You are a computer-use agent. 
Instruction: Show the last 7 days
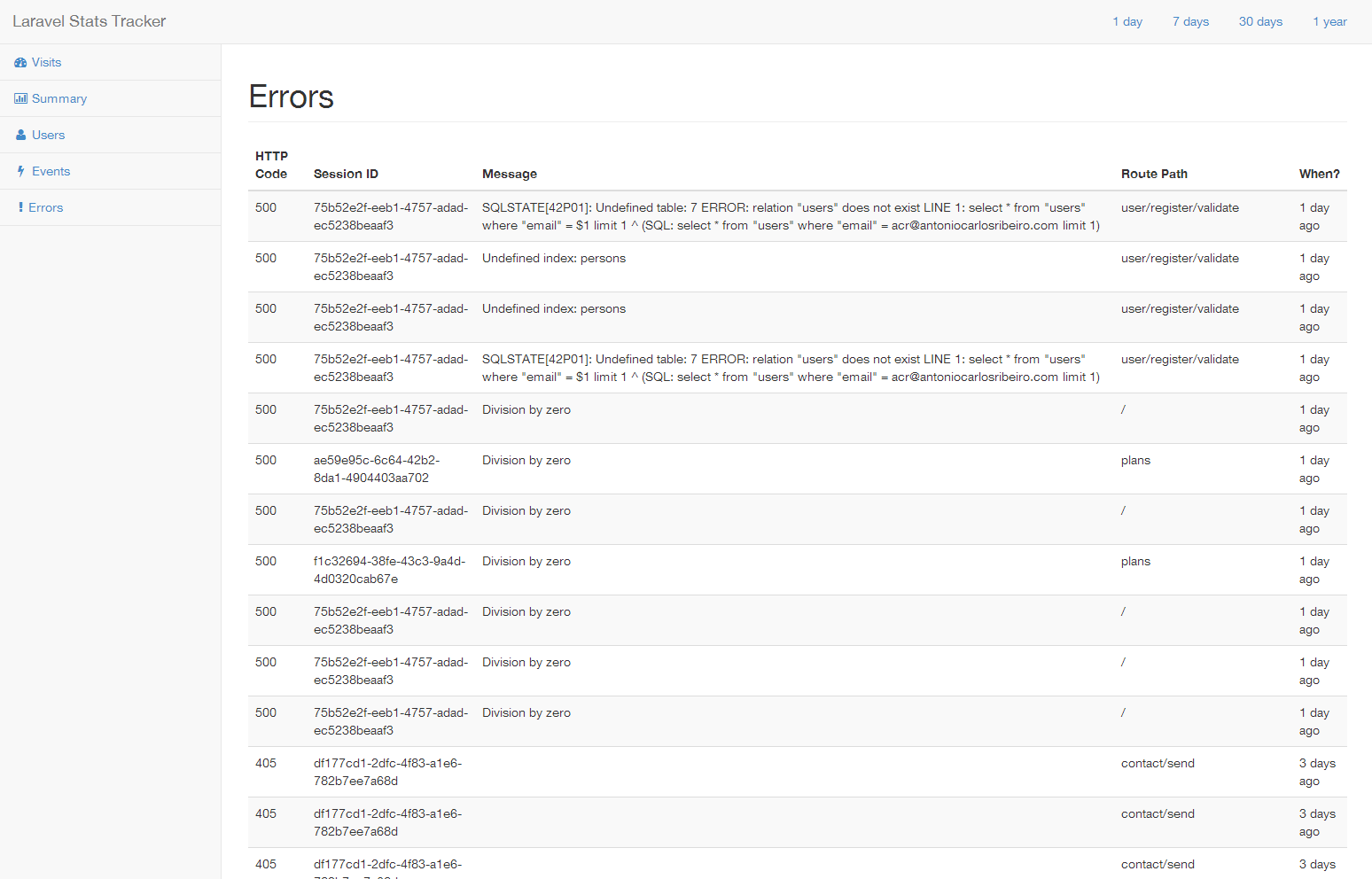coord(1190,22)
